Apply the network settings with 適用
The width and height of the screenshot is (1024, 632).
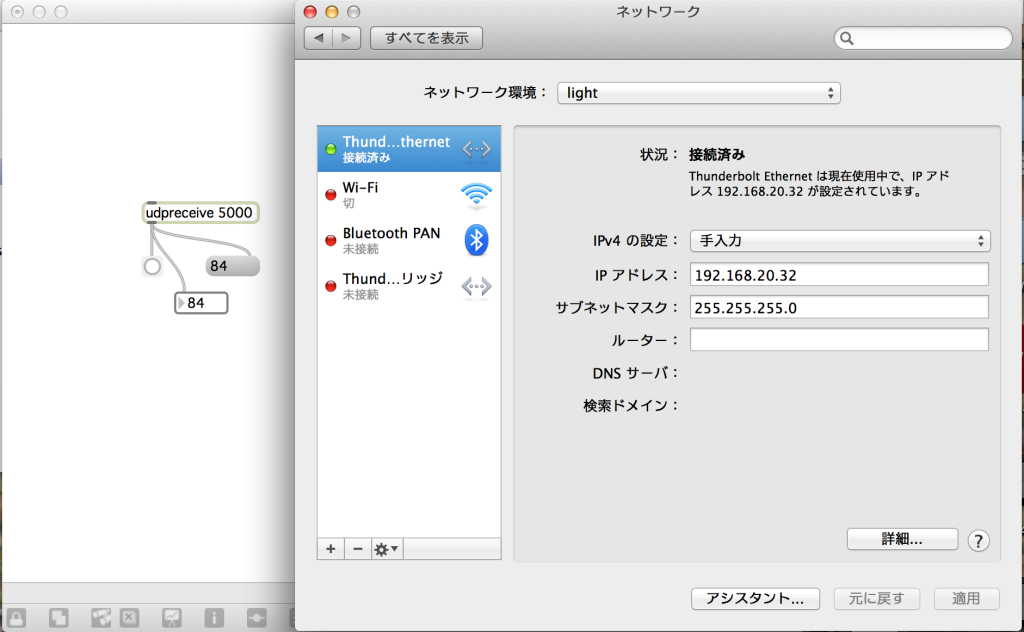[965, 598]
